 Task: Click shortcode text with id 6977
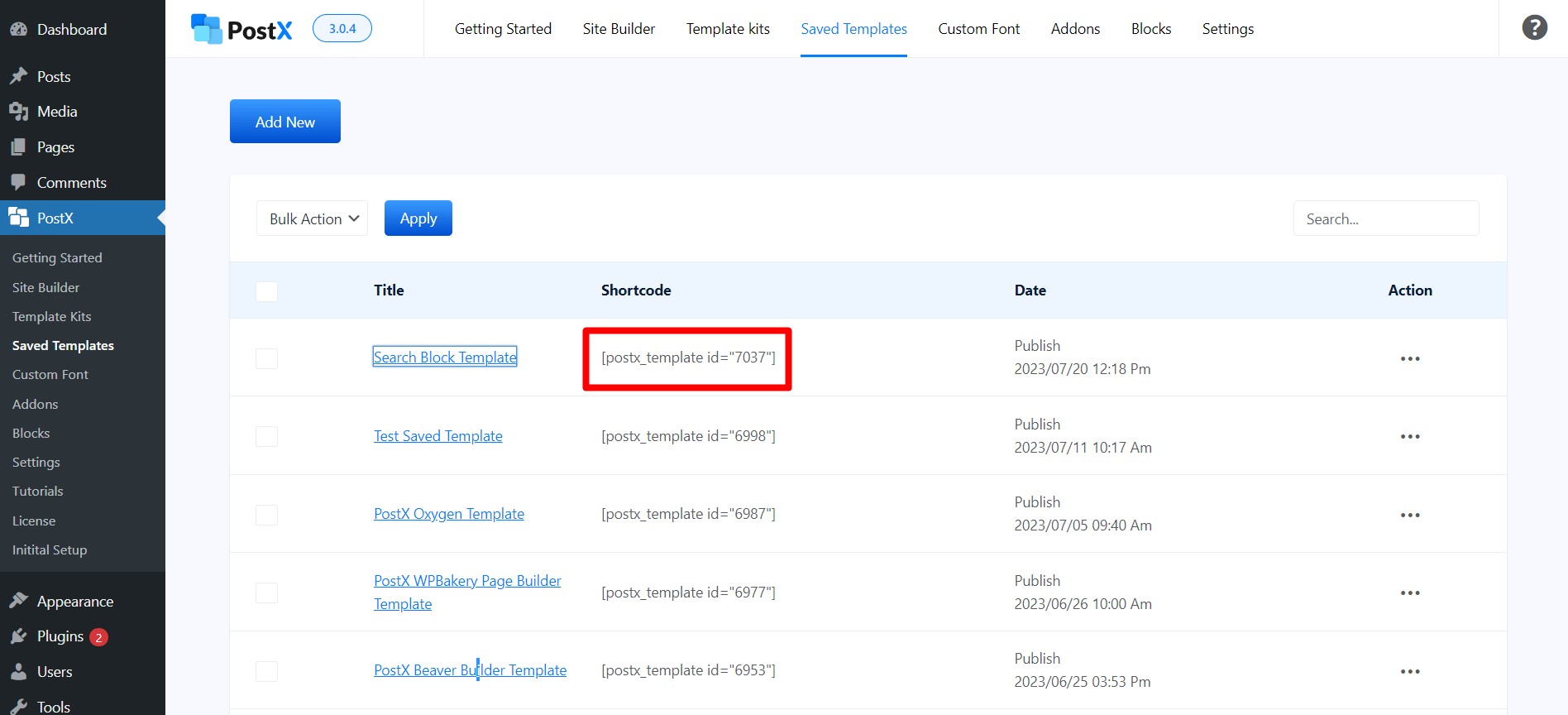pyautogui.click(x=688, y=593)
